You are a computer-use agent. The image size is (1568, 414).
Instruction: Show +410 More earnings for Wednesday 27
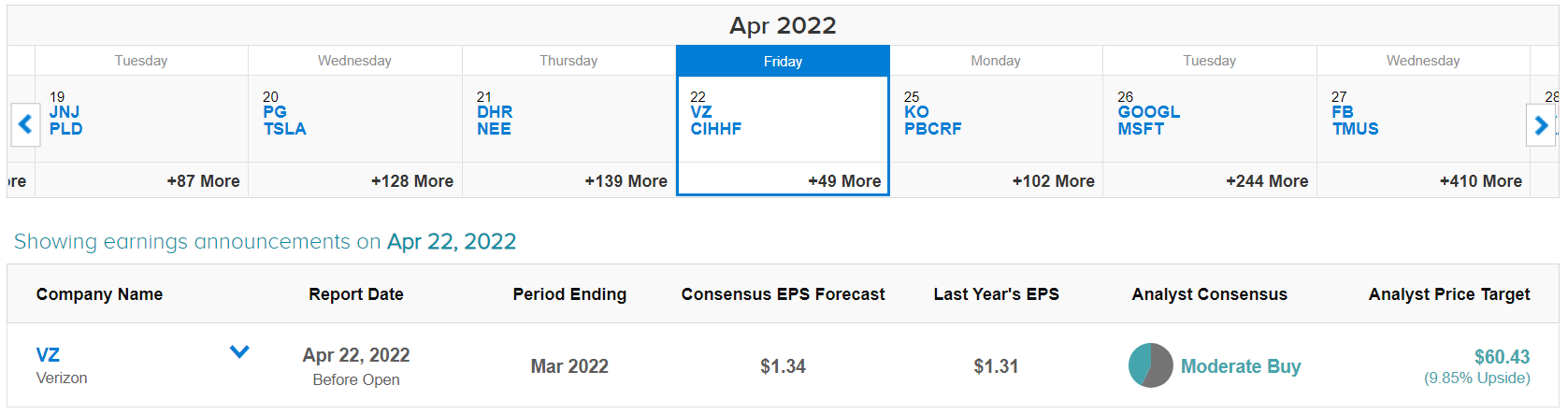pyautogui.click(x=1480, y=181)
